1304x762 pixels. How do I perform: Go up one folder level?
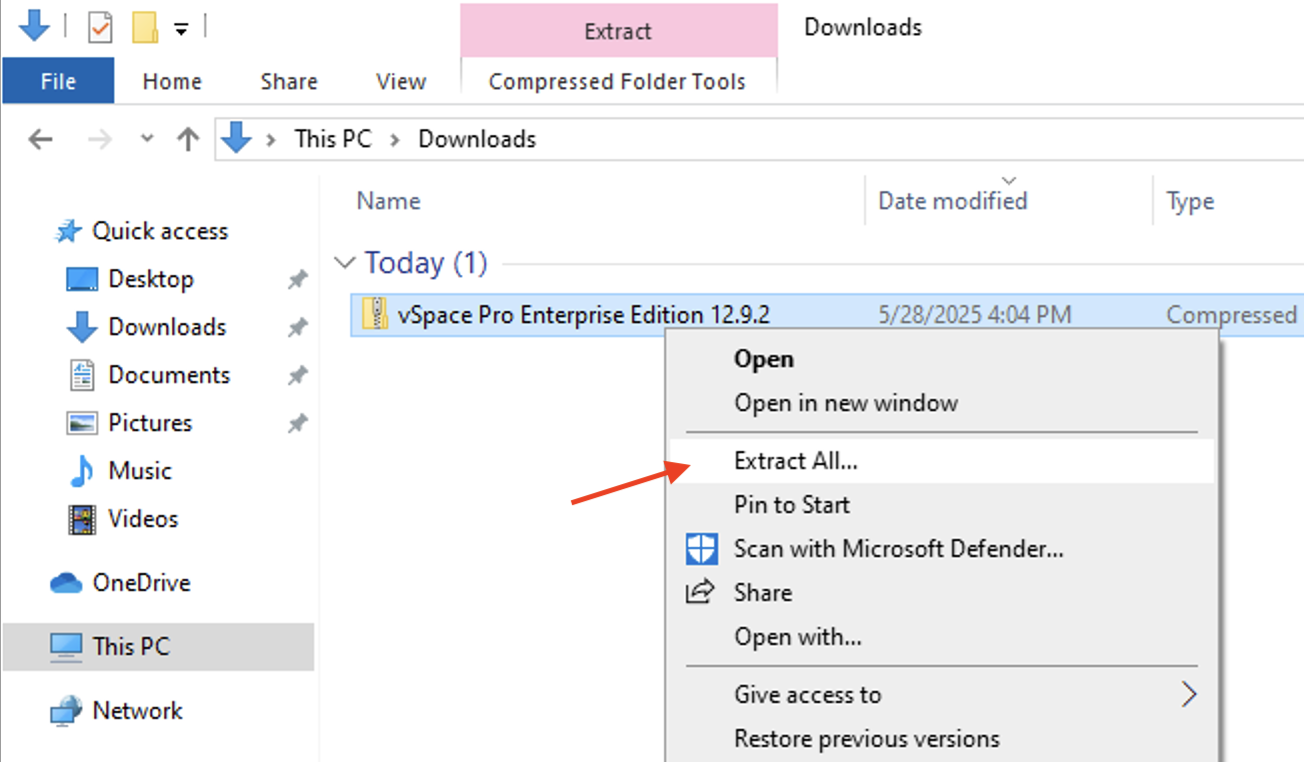[x=188, y=139]
